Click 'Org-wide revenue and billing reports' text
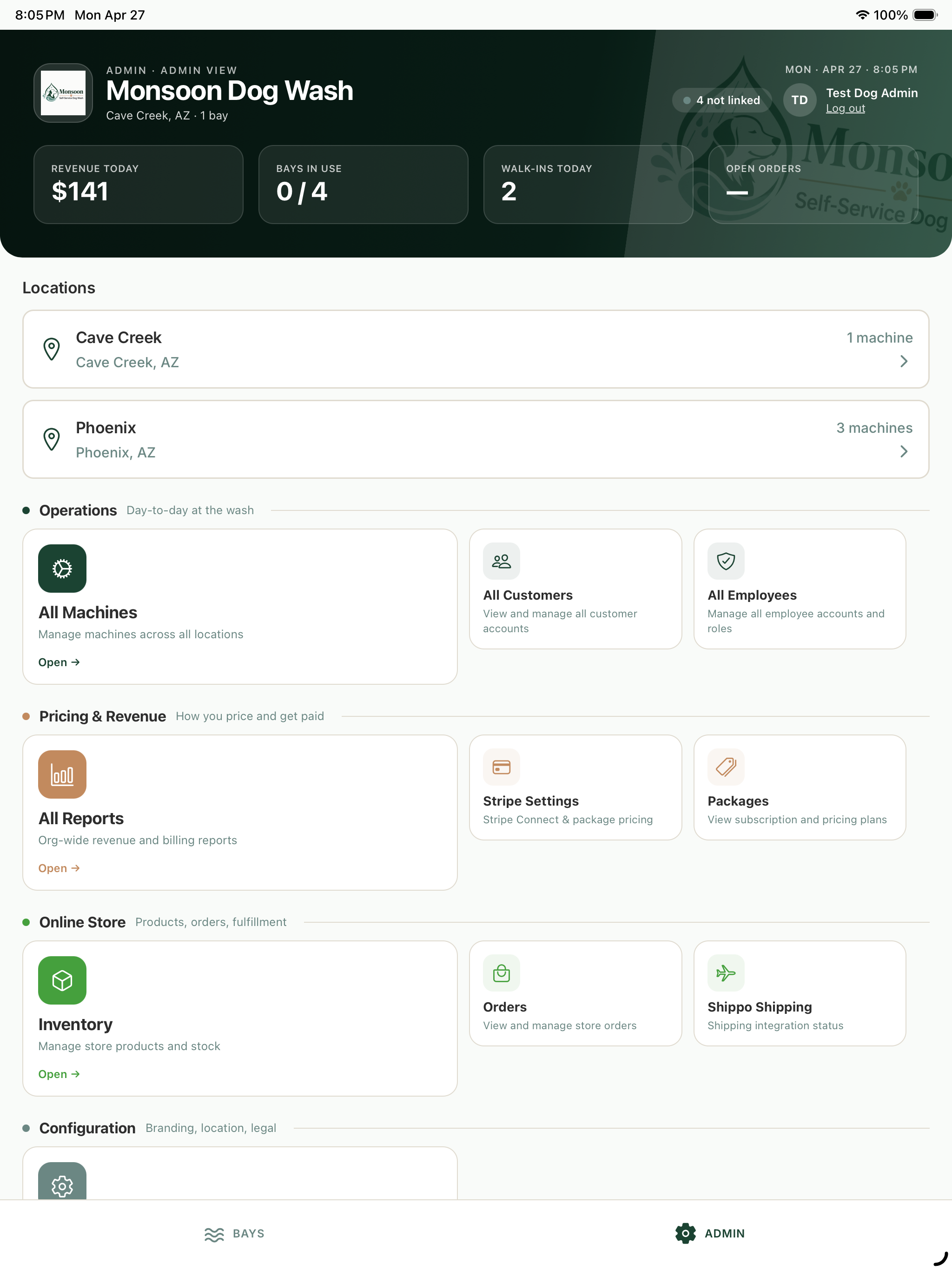Image resolution: width=952 pixels, height=1270 pixels. [137, 840]
